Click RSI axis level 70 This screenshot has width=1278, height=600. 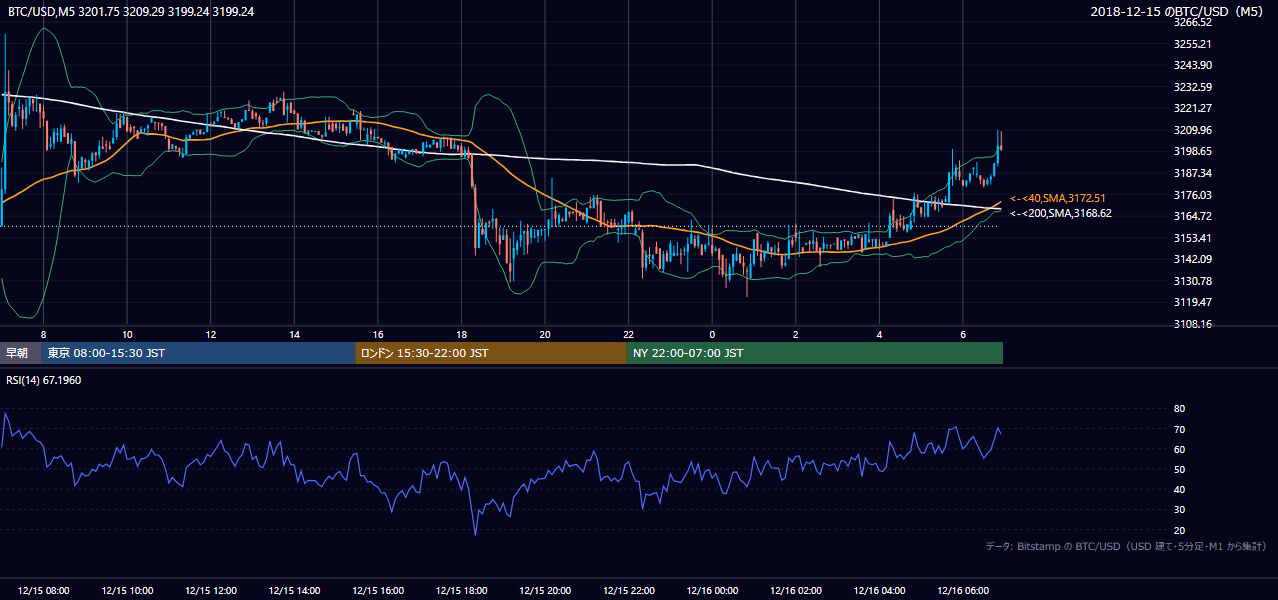tap(1179, 429)
